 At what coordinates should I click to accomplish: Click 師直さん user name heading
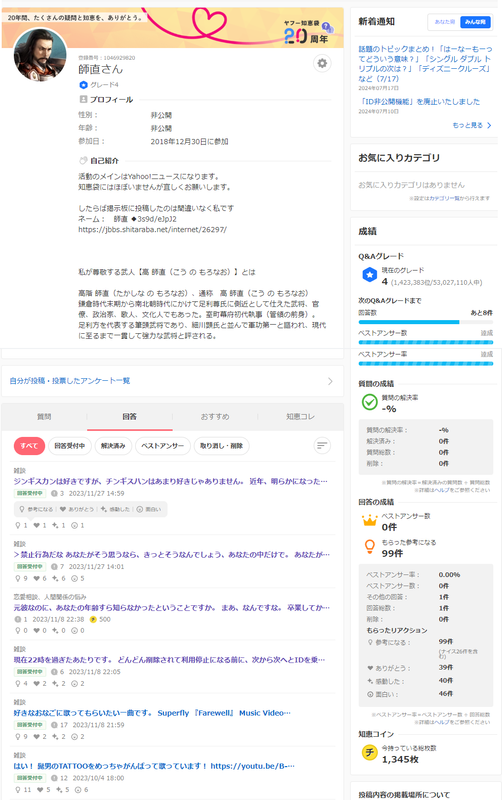(x=101, y=69)
